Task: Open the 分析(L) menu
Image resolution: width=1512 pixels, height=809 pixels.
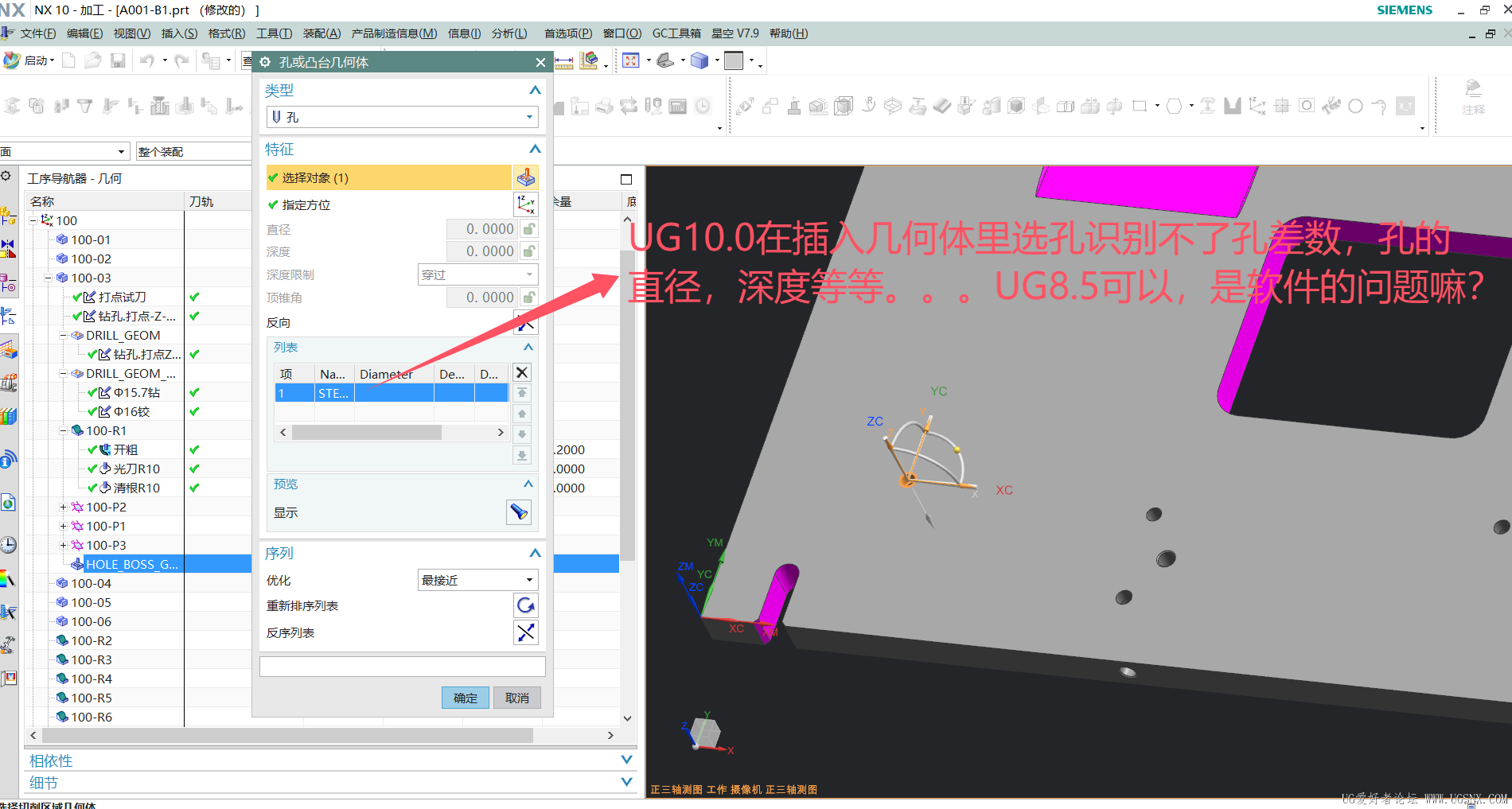Action: point(509,33)
